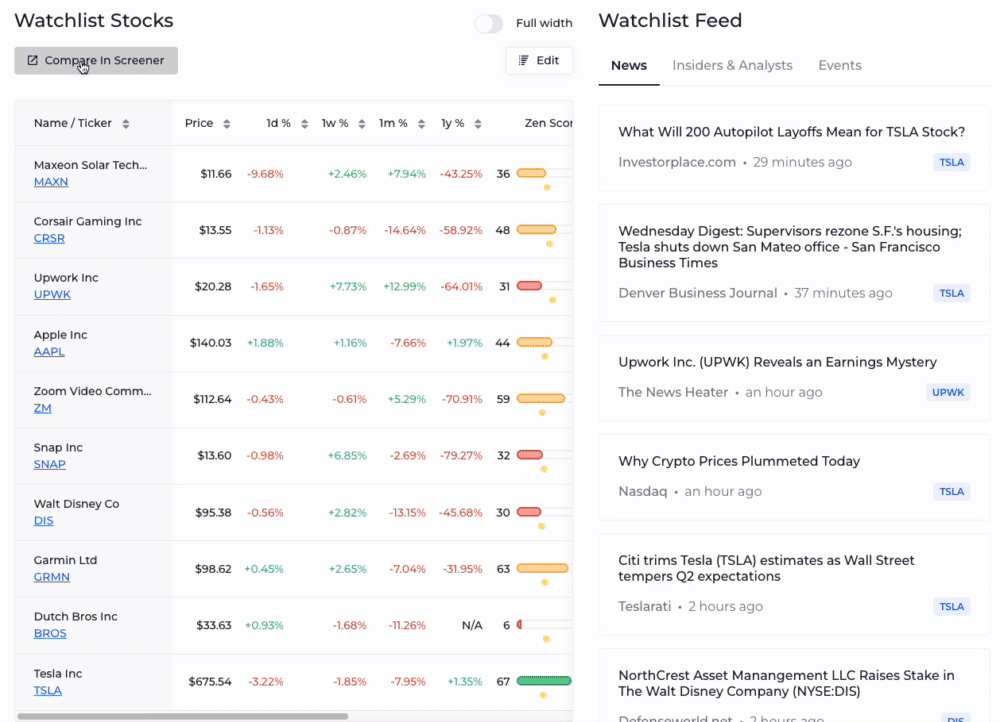
Task: Open the Wednesday Digest news article
Action: (x=790, y=247)
